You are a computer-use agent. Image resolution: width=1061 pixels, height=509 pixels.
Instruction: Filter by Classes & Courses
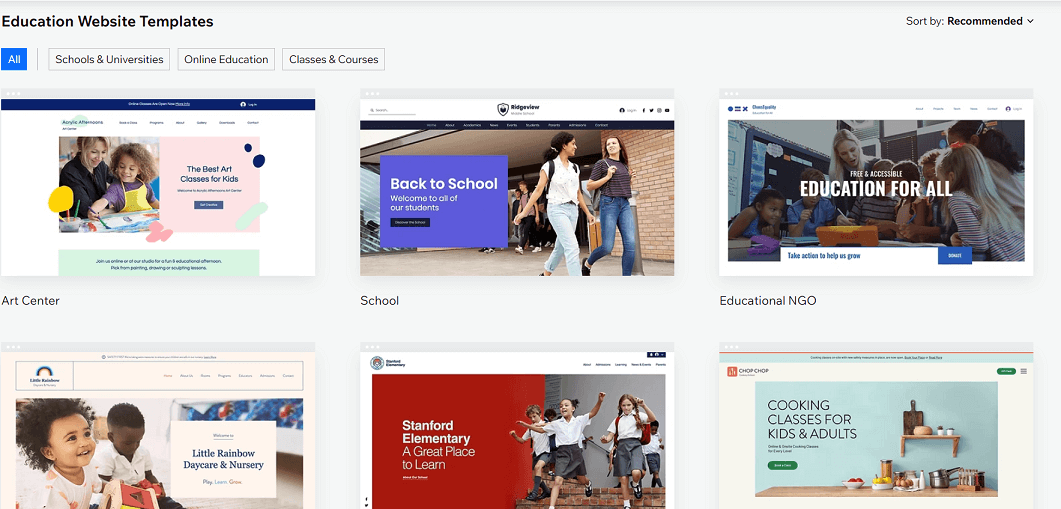[334, 59]
